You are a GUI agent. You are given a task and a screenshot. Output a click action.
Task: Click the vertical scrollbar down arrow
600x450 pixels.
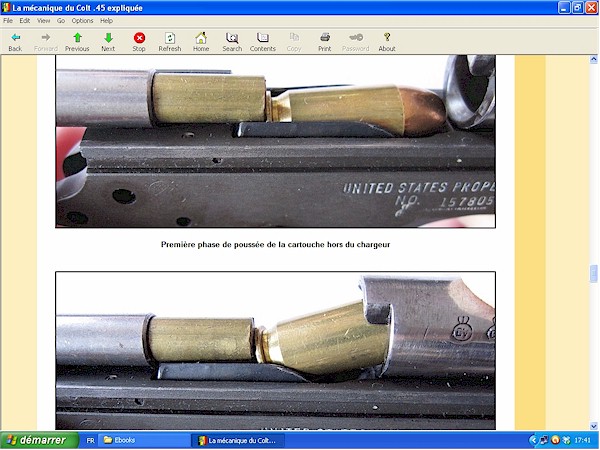(x=593, y=426)
